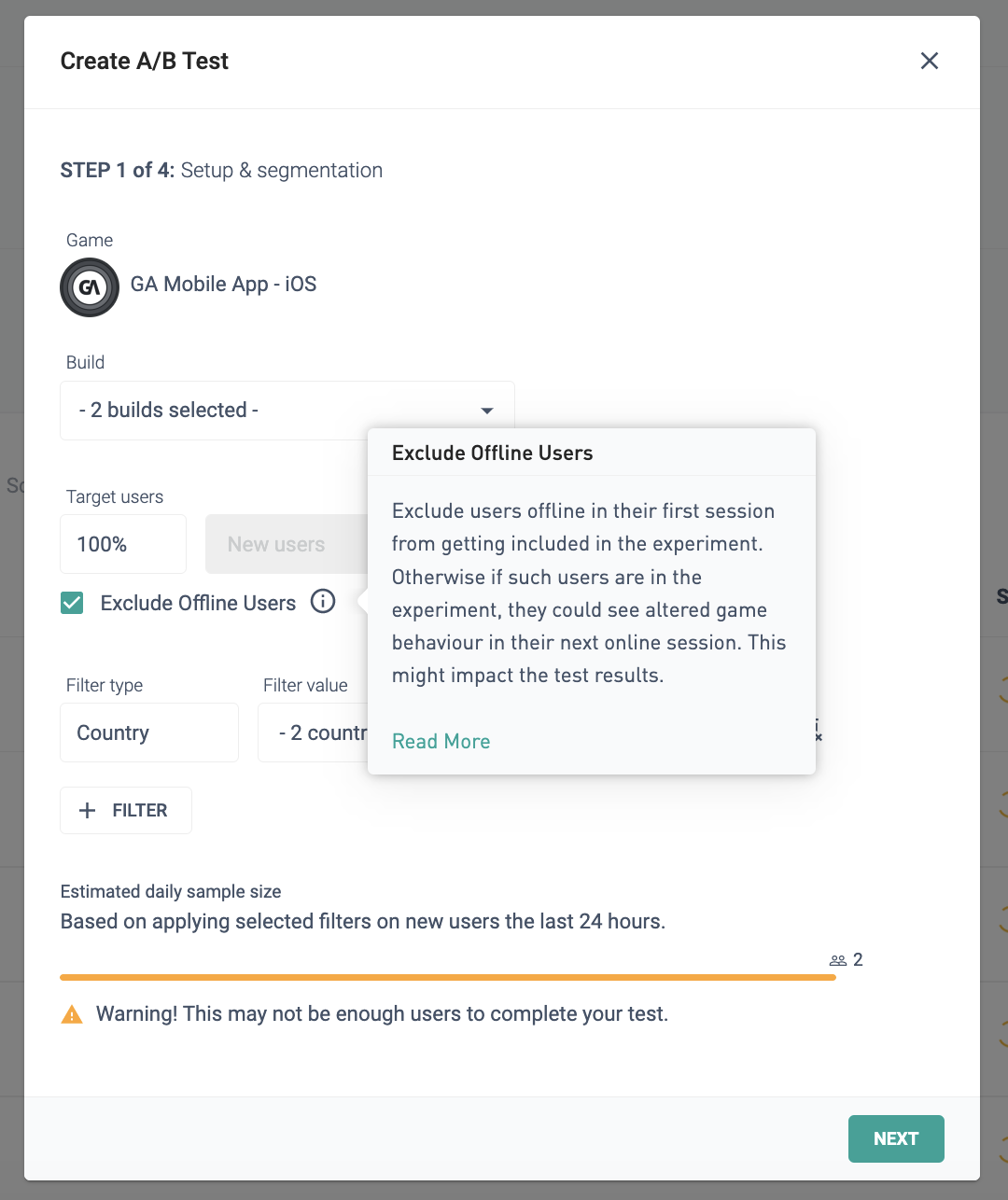1008x1200 pixels.
Task: Click the STEP 1 of 4 heading
Action: pos(221,170)
